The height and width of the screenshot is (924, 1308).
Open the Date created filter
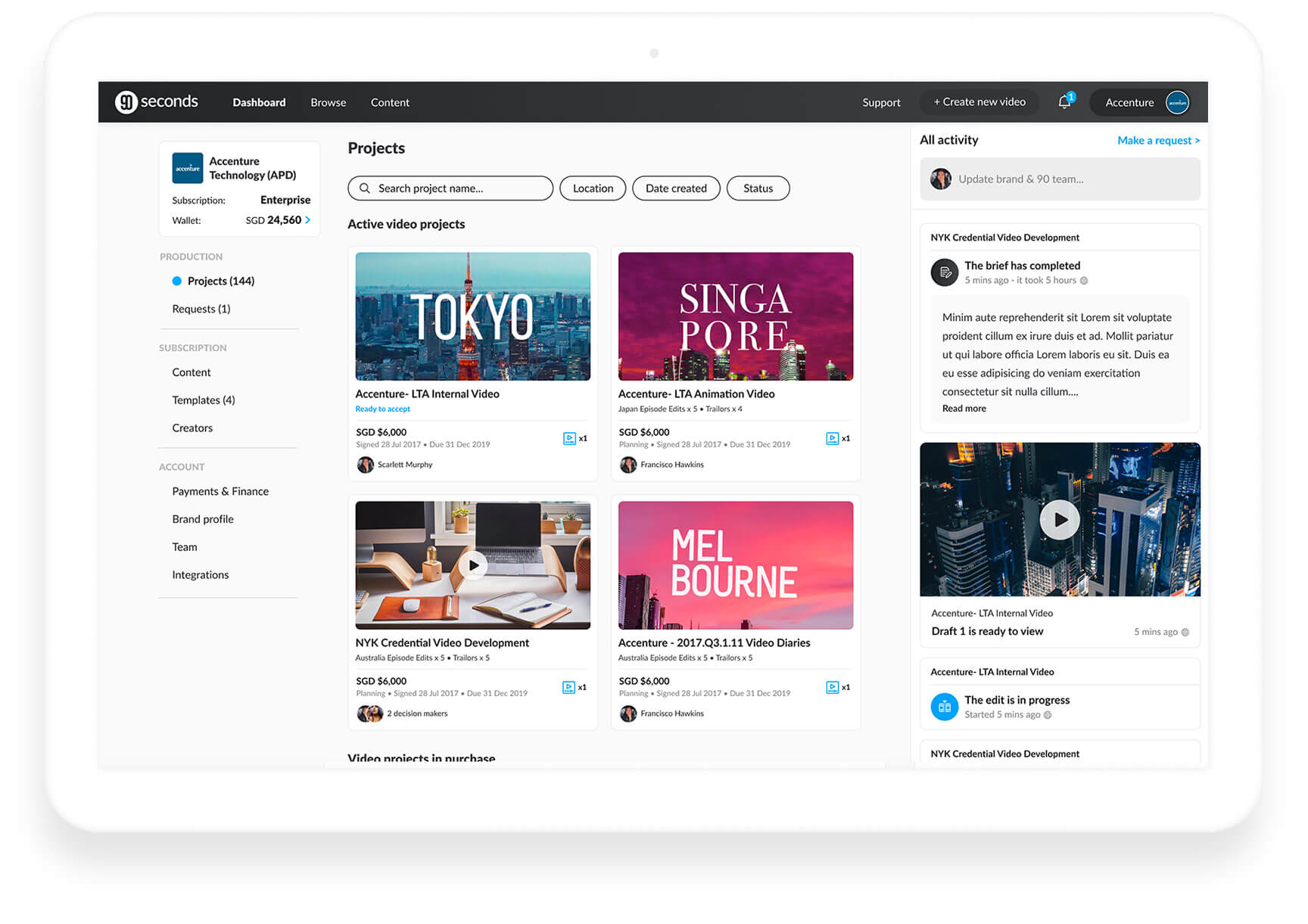(x=676, y=188)
